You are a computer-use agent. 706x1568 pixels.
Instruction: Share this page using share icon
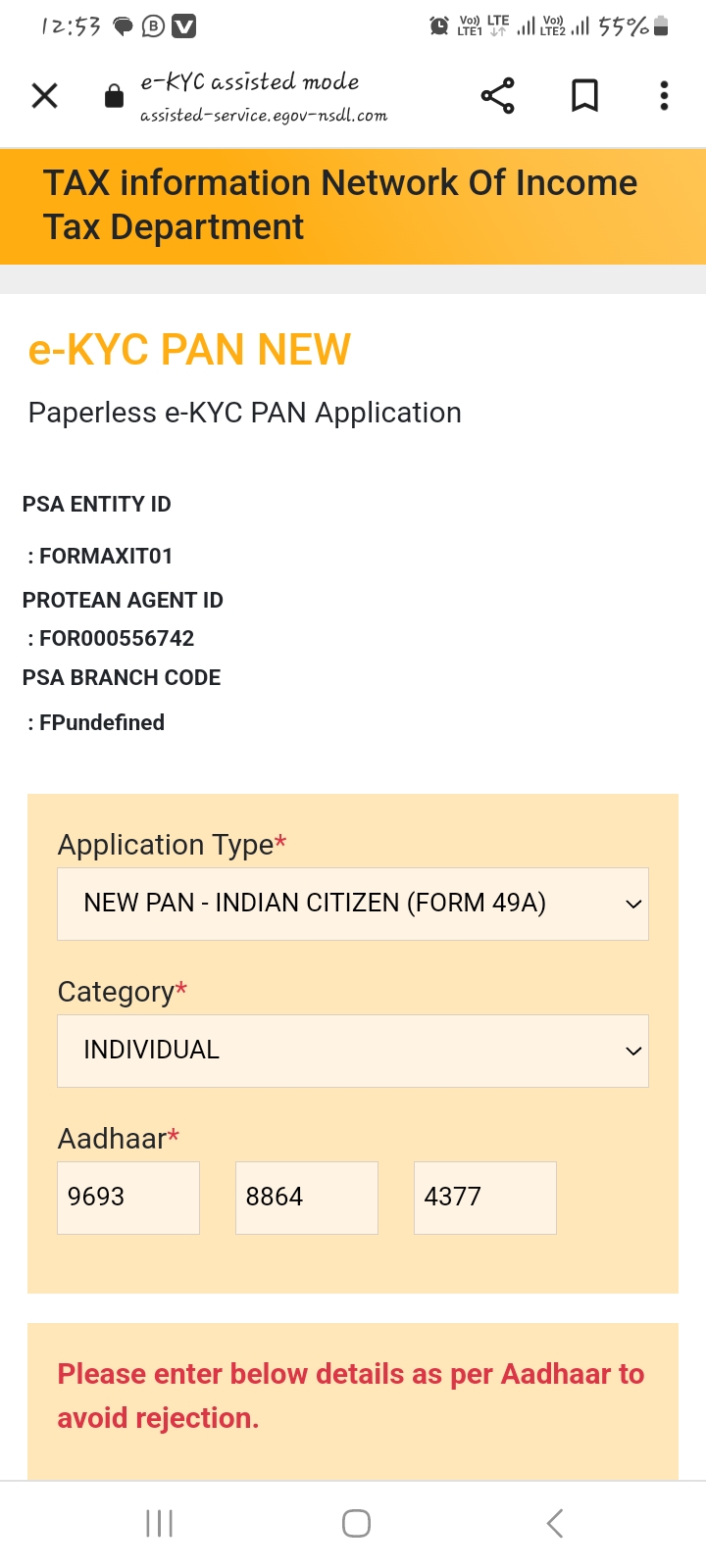click(497, 96)
